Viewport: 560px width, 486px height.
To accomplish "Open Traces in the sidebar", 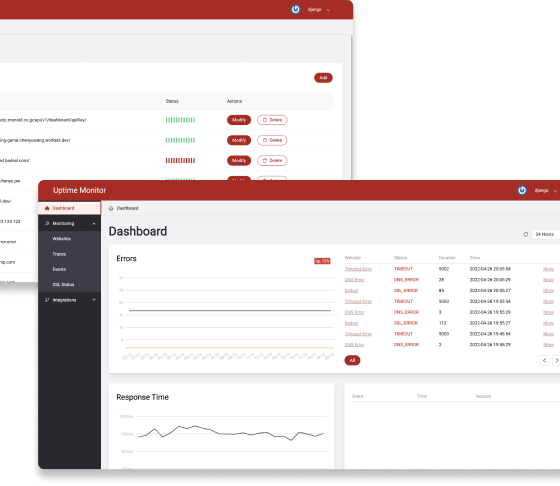I will [59, 254].
